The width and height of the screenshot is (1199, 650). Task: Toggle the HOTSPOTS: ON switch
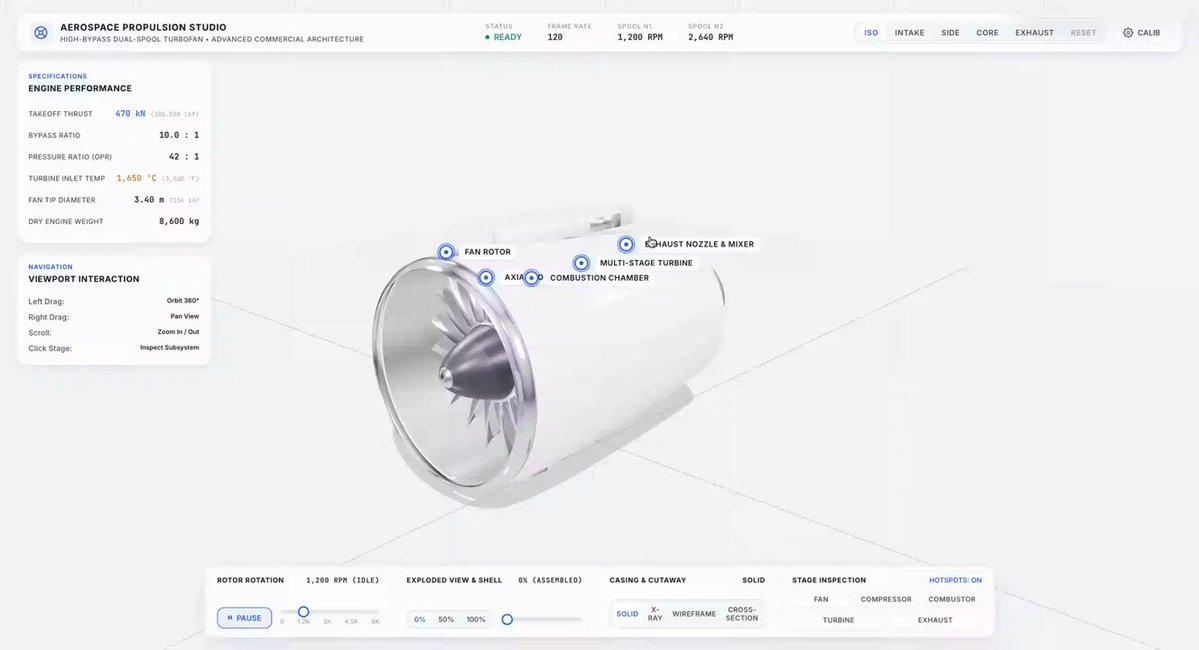tap(955, 580)
